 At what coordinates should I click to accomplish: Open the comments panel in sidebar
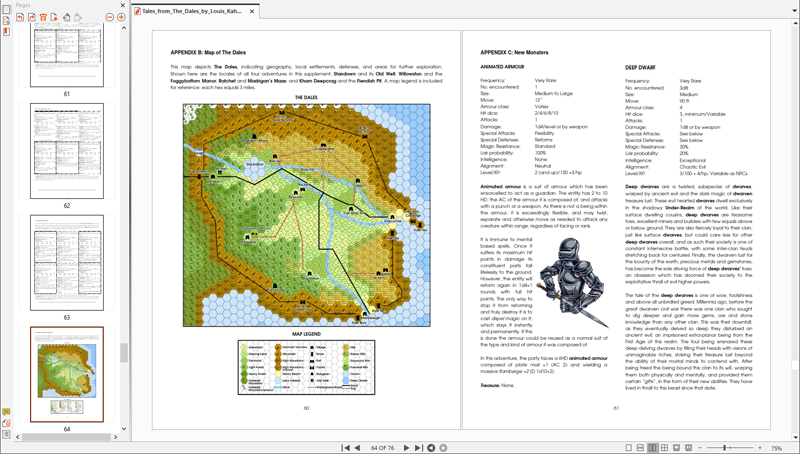(x=6, y=412)
